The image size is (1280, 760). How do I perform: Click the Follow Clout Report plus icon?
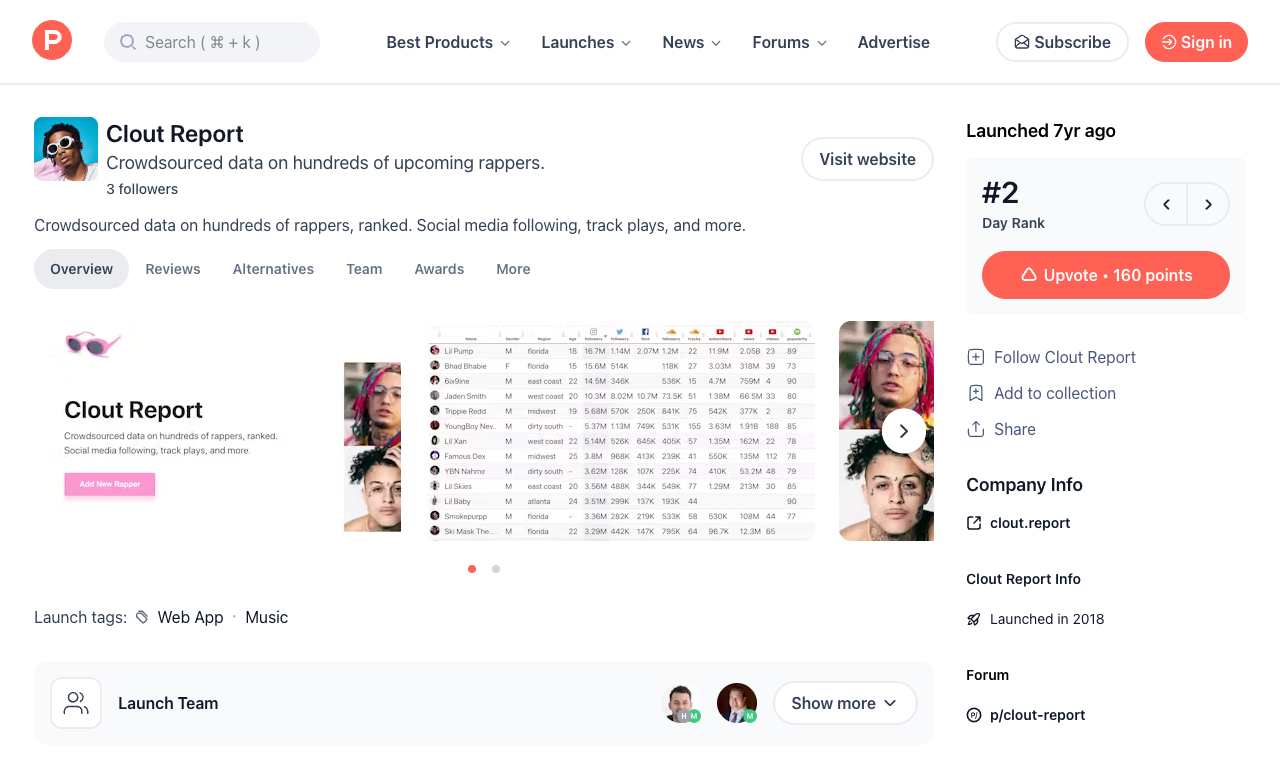[x=976, y=357]
